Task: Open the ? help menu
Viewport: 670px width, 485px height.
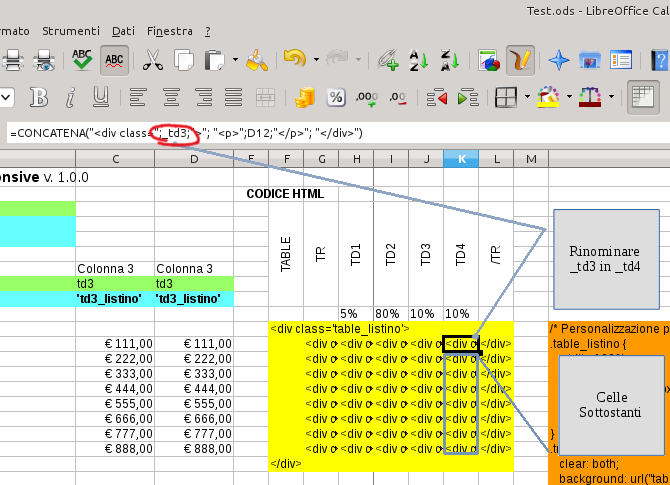Action: (x=207, y=31)
